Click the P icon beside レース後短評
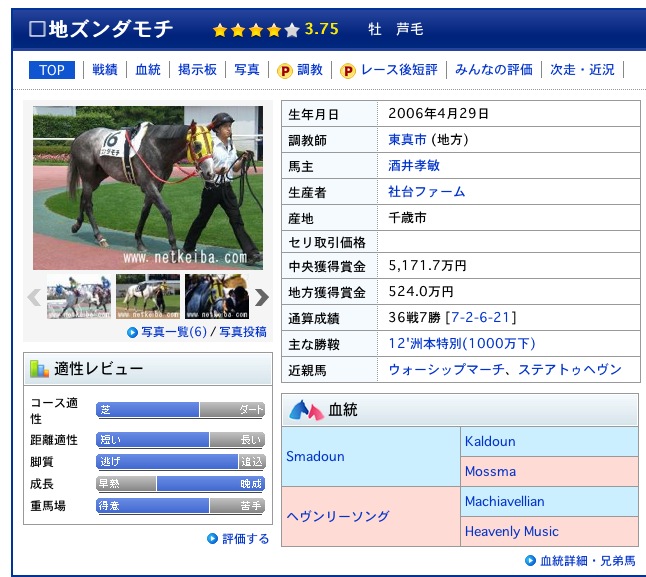Viewport: 646px width, 577px height. pyautogui.click(x=347, y=70)
